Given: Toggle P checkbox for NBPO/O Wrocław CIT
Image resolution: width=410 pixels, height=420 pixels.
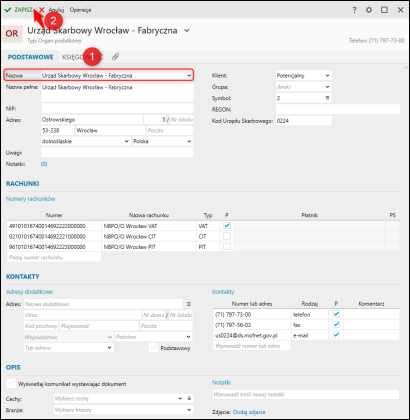Looking at the screenshot, I should coord(227,236).
